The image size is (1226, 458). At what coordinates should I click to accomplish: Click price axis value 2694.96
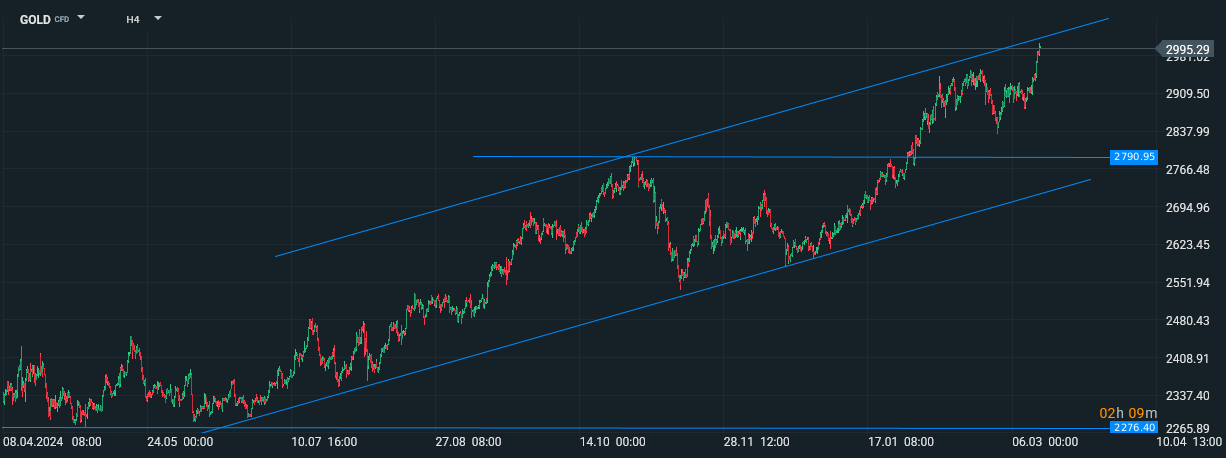(1187, 207)
